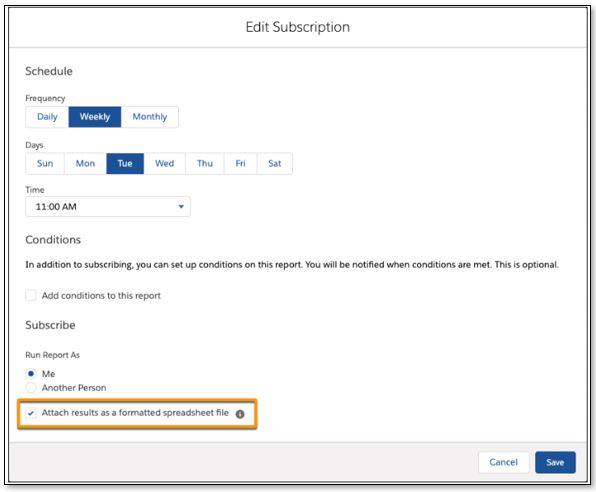Uncheck Attach results as formatted spreadsheet file
The height and width of the screenshot is (492, 596).
(x=31, y=413)
